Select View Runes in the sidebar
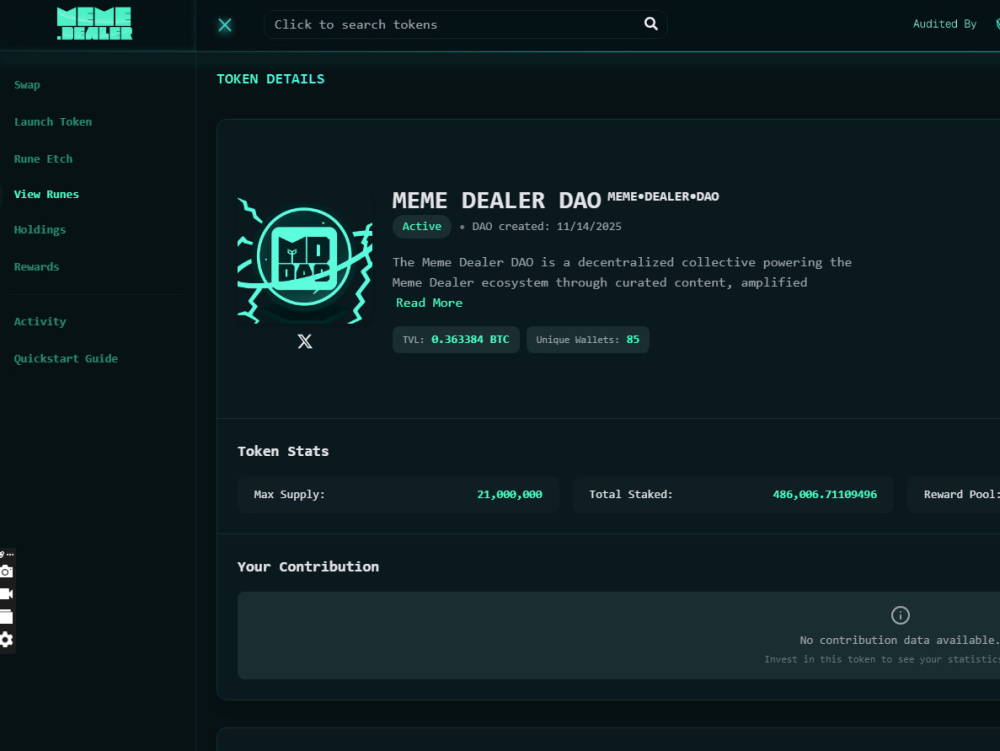 (47, 194)
